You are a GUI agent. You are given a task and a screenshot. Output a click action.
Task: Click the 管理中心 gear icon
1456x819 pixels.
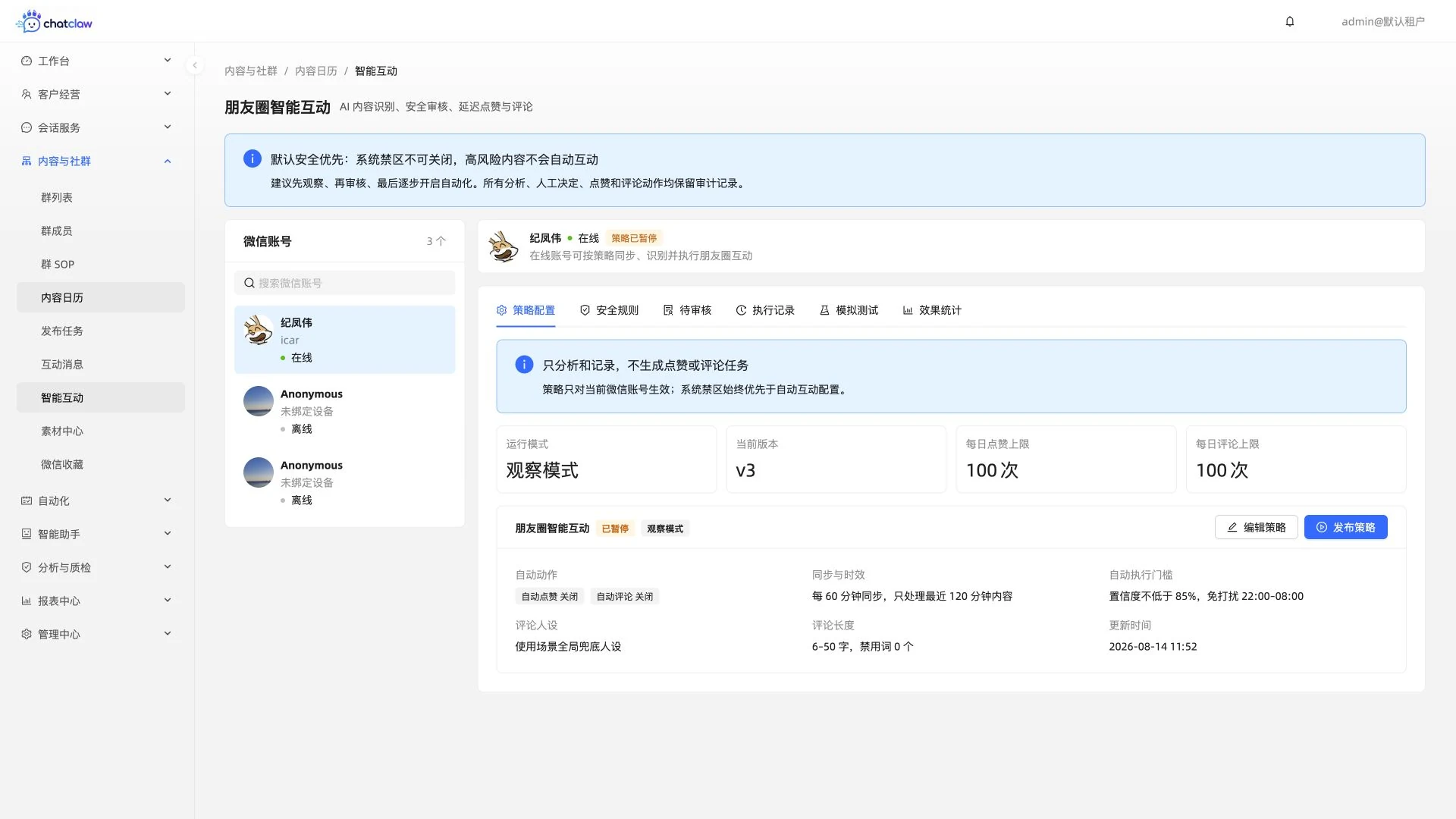pos(27,634)
